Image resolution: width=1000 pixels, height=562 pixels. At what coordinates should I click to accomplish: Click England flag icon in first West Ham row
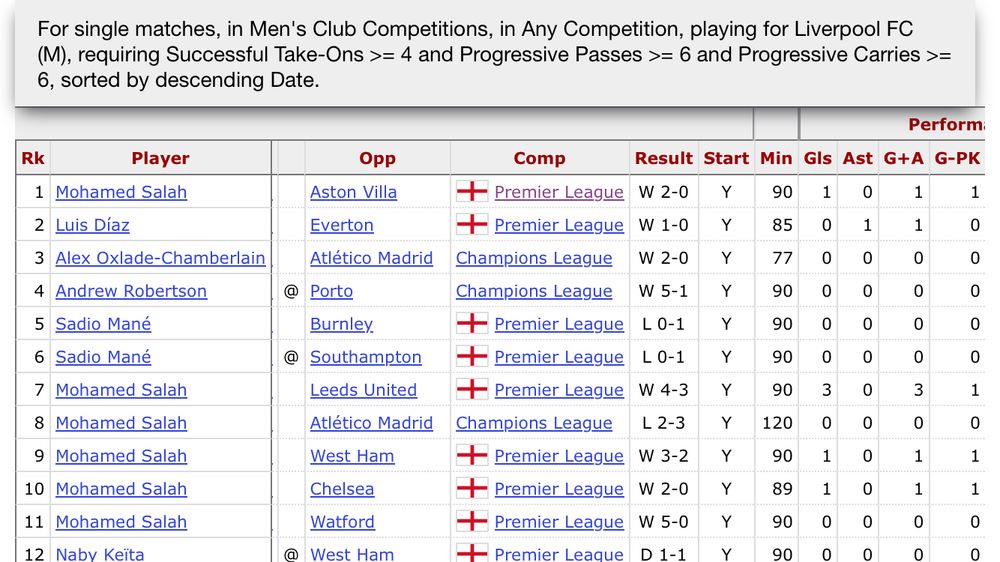(x=472, y=455)
